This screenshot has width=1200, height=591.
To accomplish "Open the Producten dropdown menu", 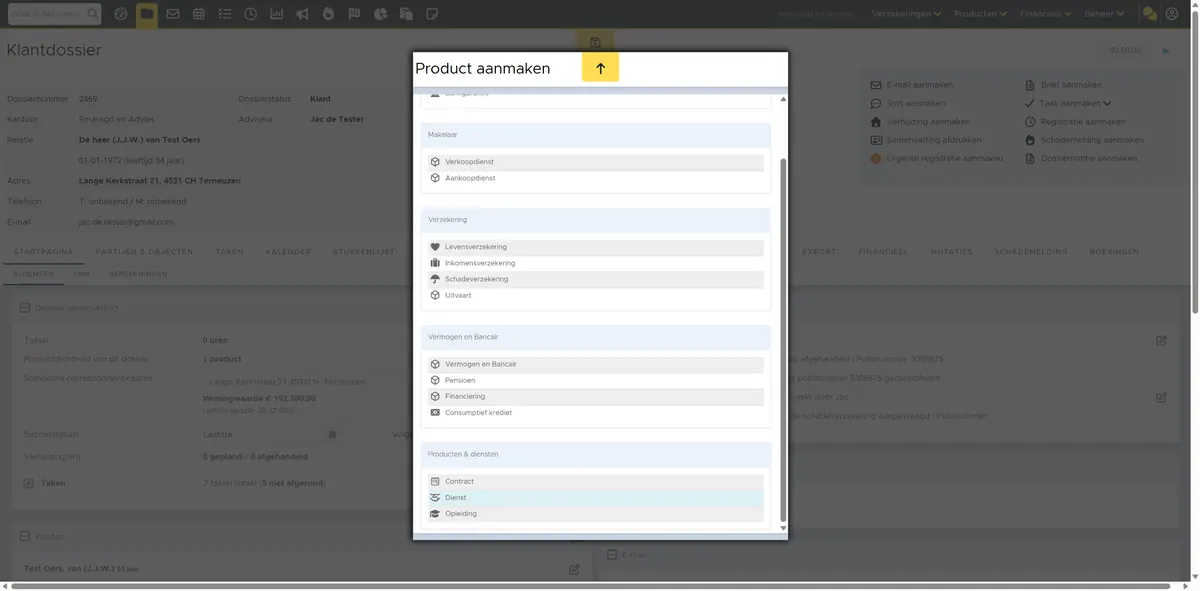I will [x=981, y=14].
